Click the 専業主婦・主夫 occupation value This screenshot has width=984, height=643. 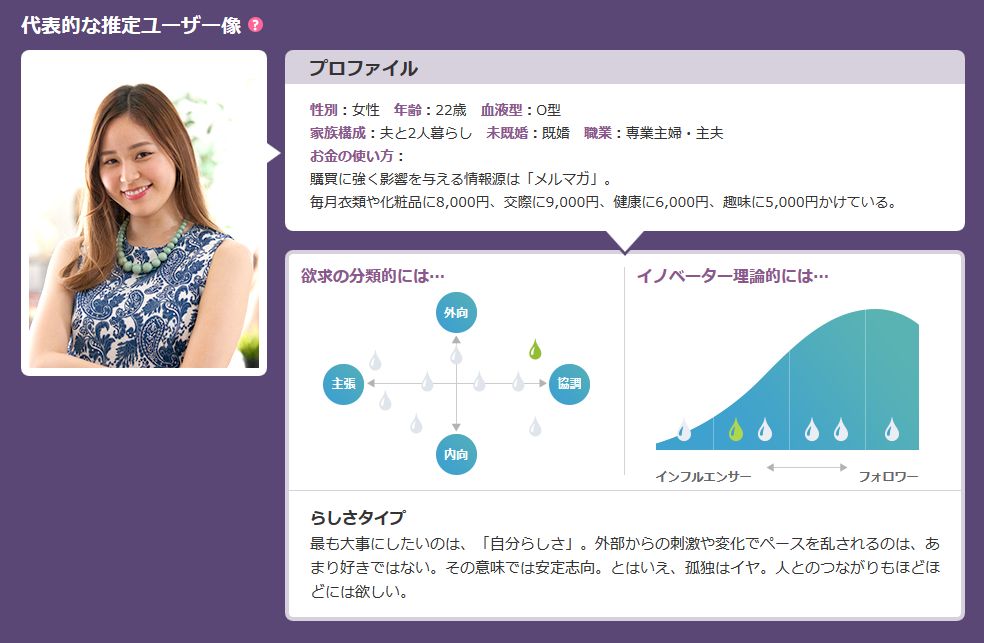(x=675, y=133)
